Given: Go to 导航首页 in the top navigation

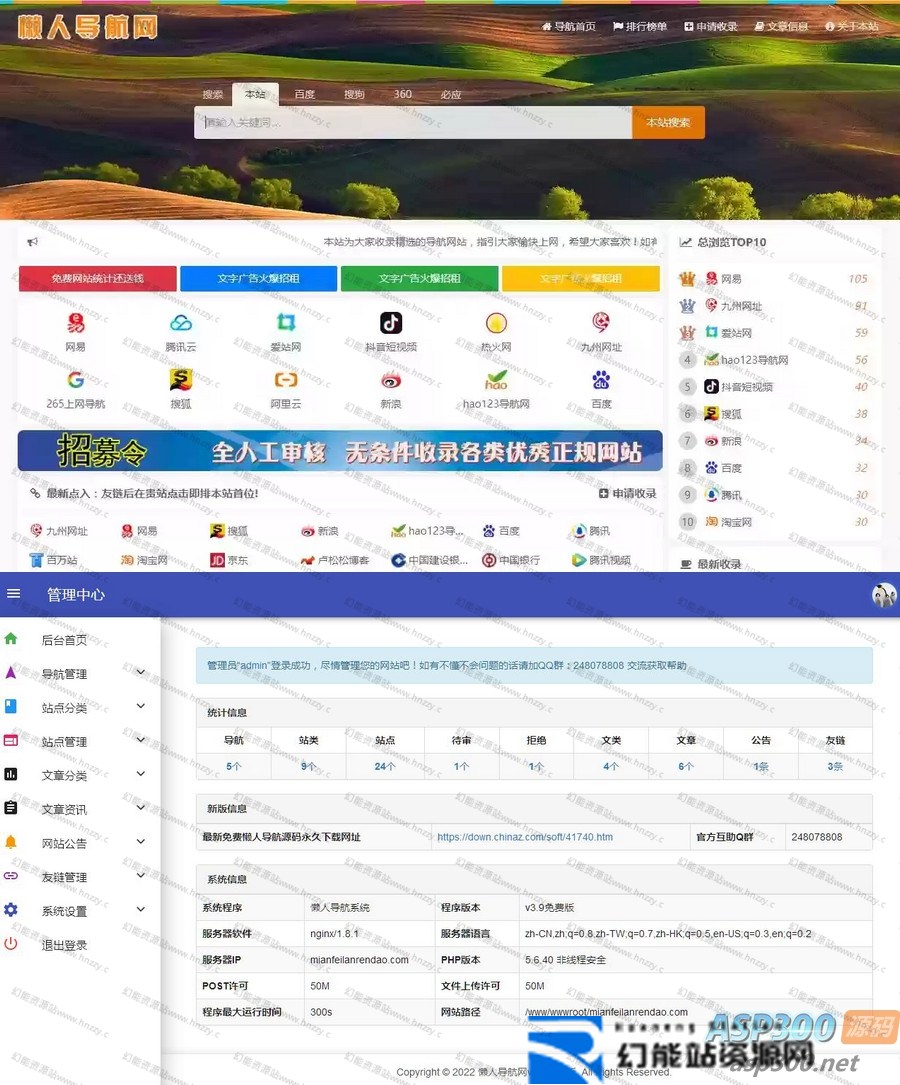Looking at the screenshot, I should point(569,26).
